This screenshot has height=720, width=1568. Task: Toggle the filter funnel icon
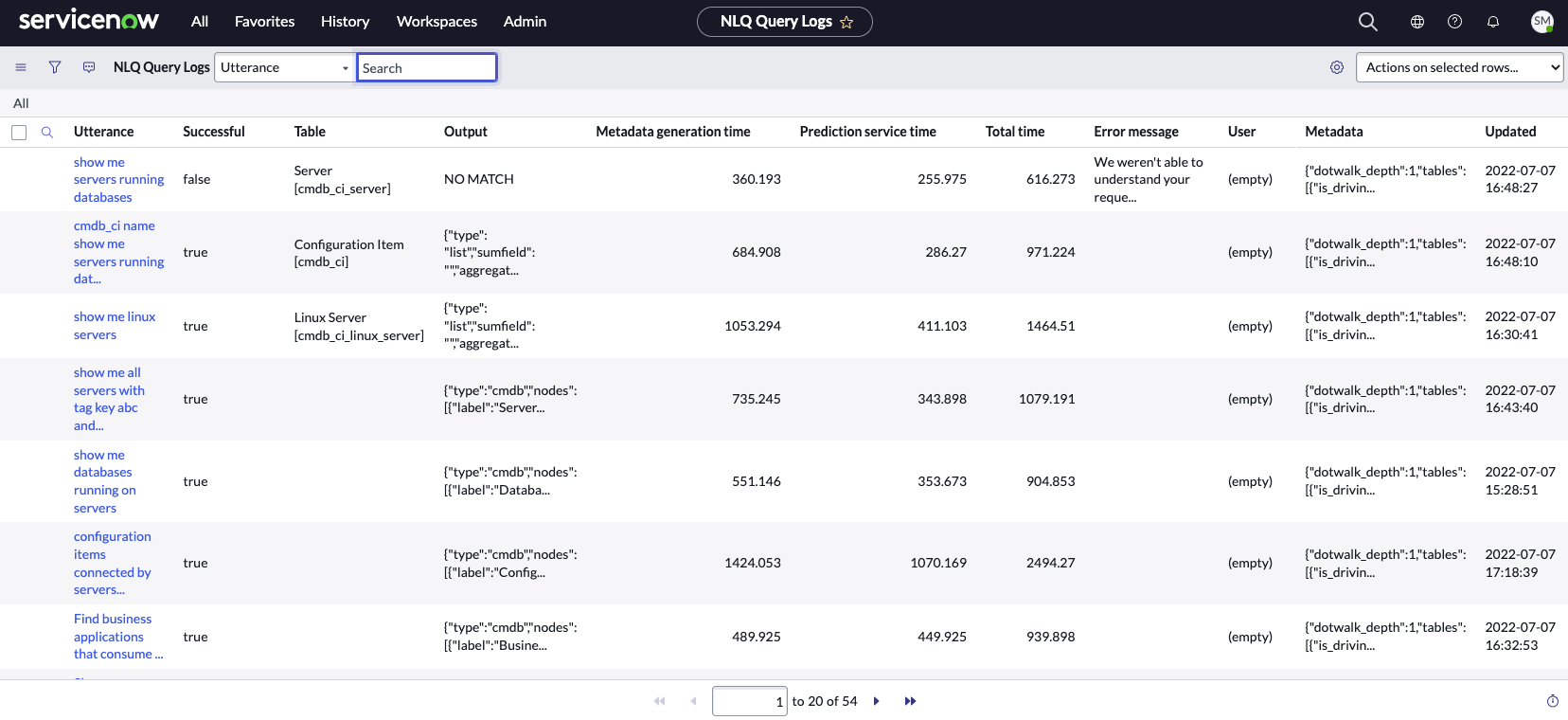55,67
